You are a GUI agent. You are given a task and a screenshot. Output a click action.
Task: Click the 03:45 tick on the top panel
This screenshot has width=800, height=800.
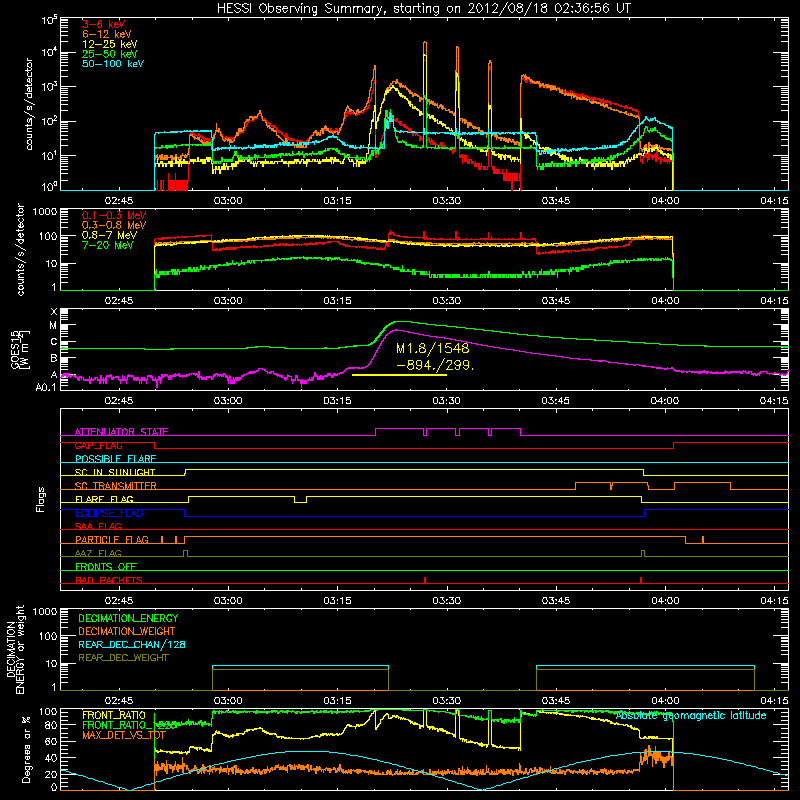click(x=556, y=201)
